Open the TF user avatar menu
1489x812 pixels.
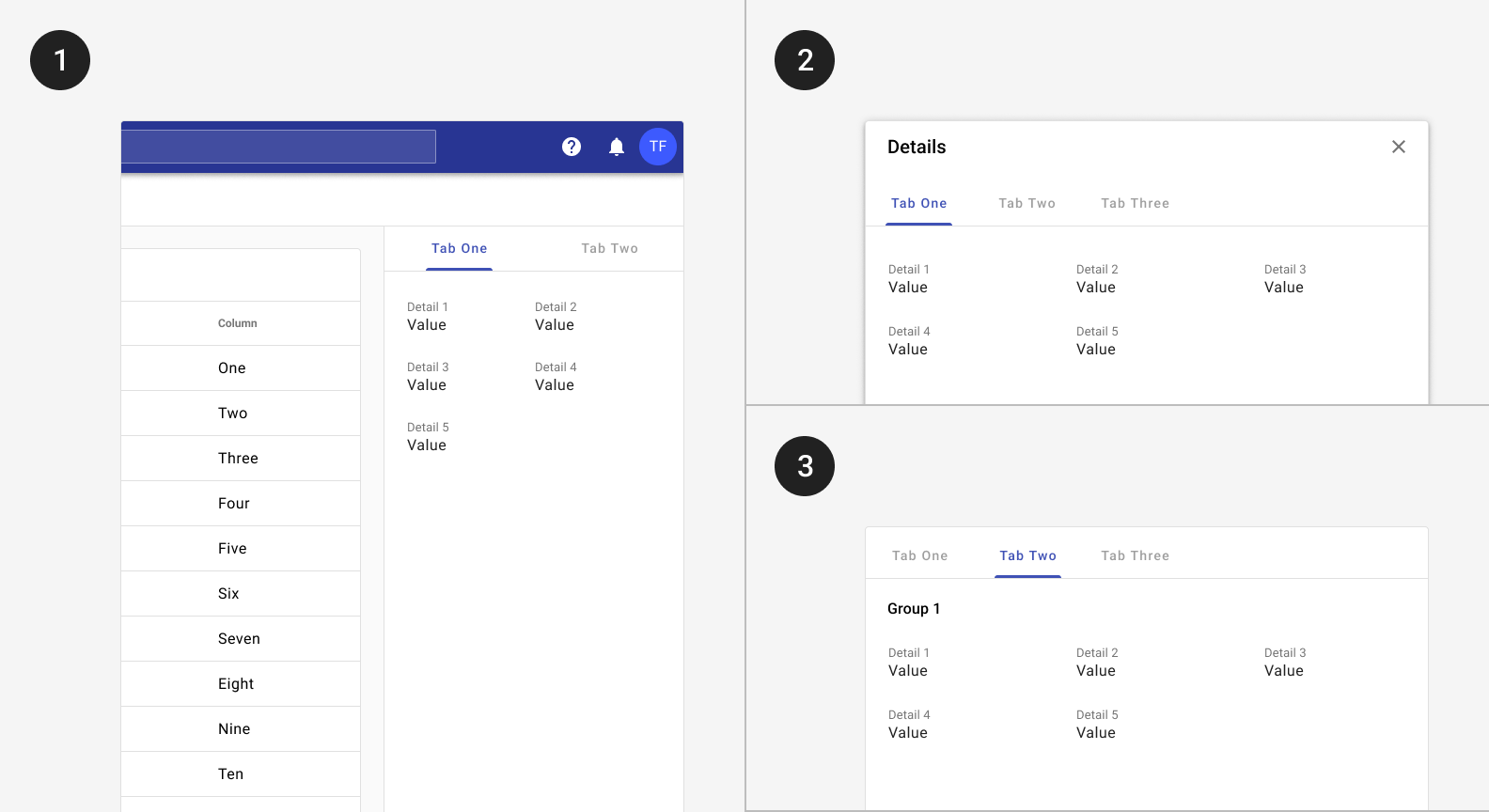658,147
